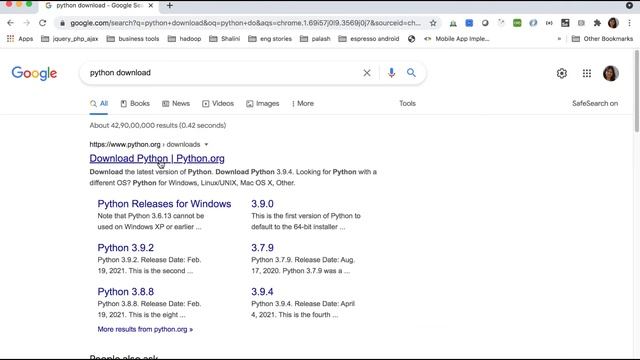Click SafeSearch on setting
This screenshot has height=360, width=640.
tap(595, 104)
